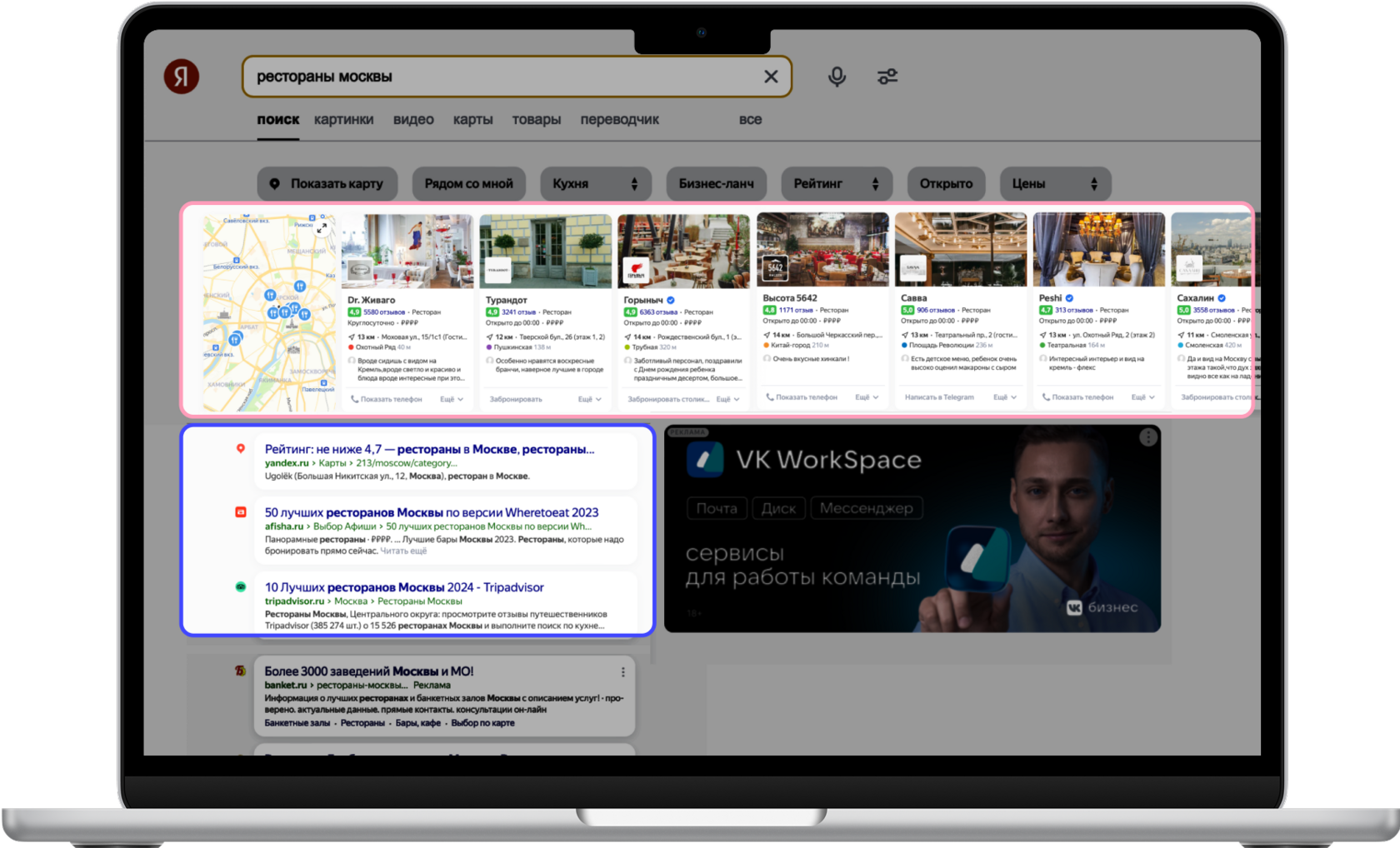The width and height of the screenshot is (1400, 848).
Task: Open the Цены dropdown filter
Action: pyautogui.click(x=1056, y=184)
